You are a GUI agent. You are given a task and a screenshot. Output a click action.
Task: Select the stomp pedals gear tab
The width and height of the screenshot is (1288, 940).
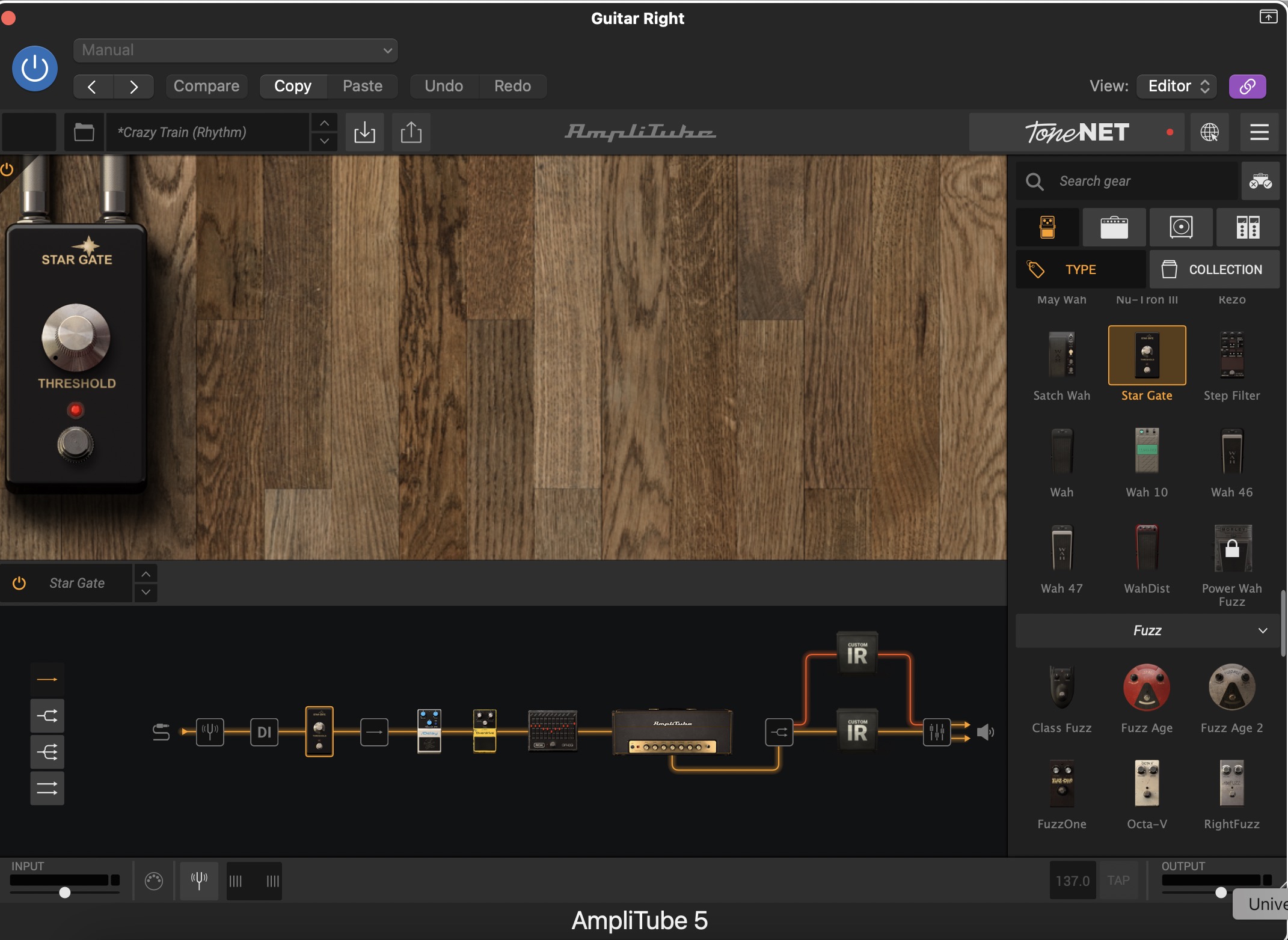pyautogui.click(x=1047, y=227)
